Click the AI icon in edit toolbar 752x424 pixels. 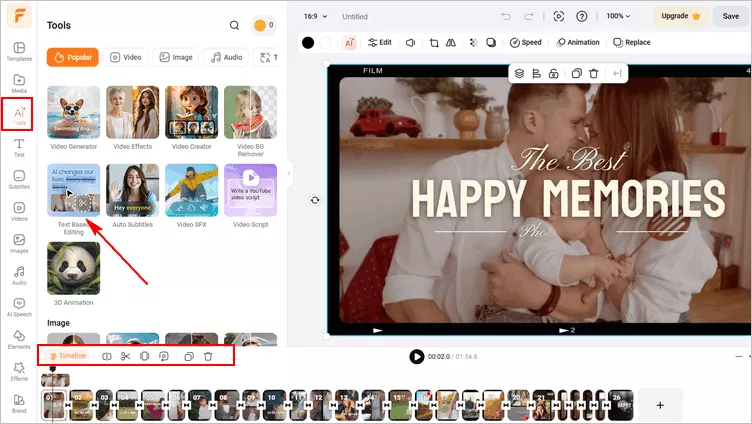(350, 43)
